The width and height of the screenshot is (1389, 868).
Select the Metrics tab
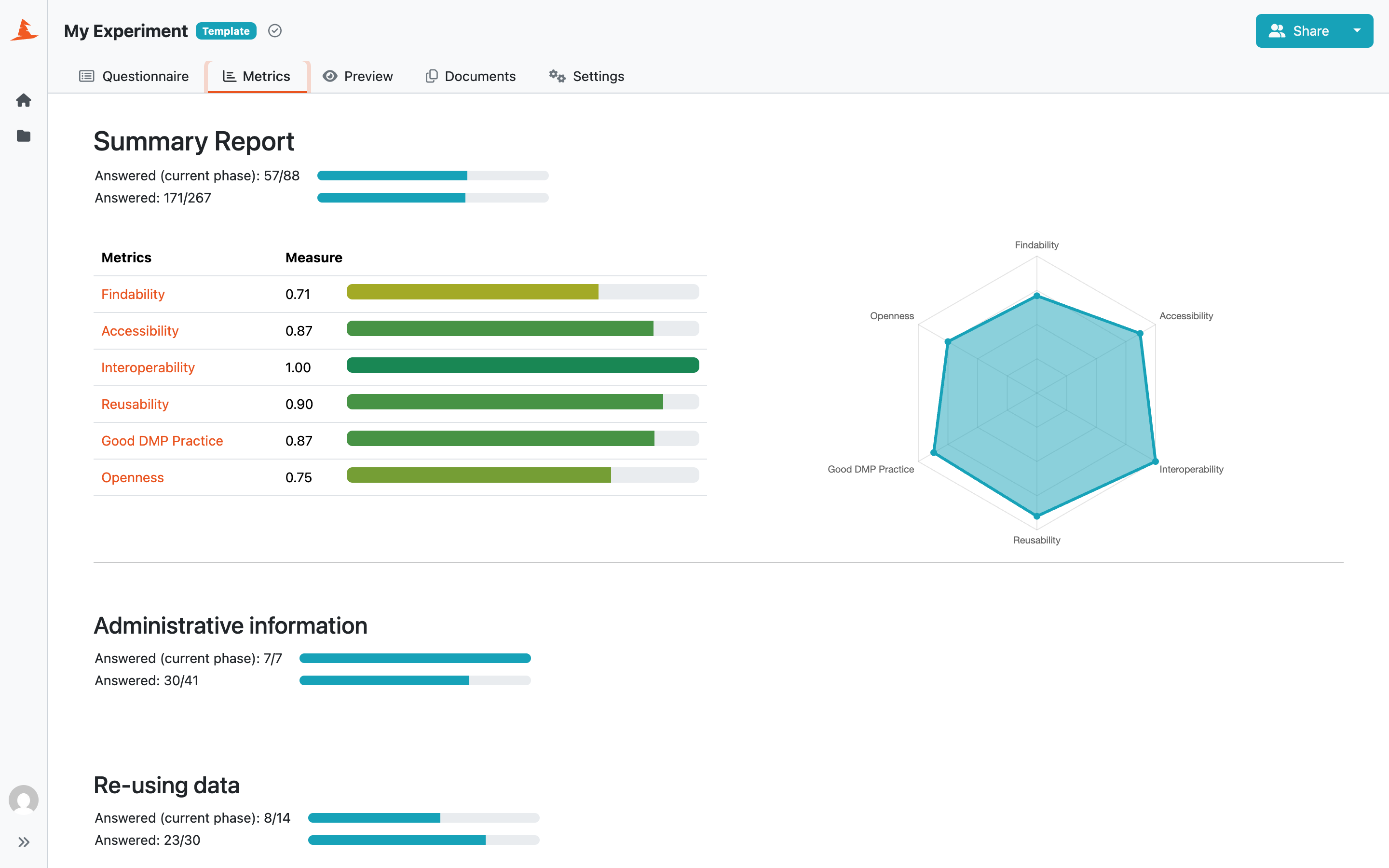(x=257, y=76)
